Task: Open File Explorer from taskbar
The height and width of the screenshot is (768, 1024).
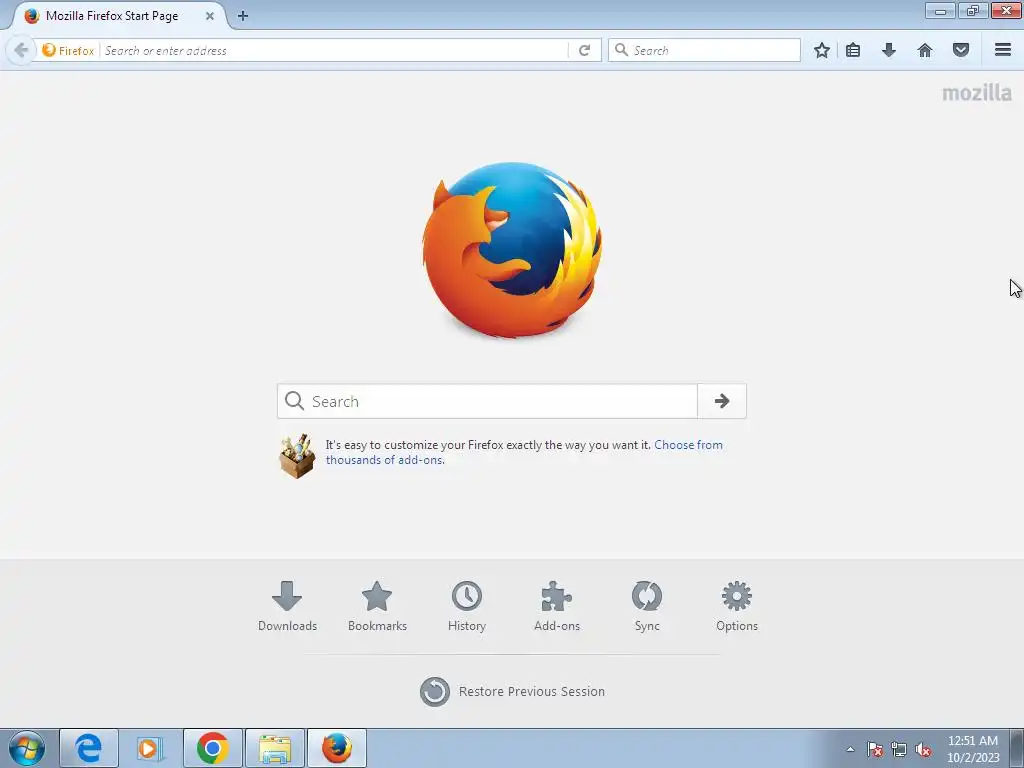Action: tap(275, 748)
